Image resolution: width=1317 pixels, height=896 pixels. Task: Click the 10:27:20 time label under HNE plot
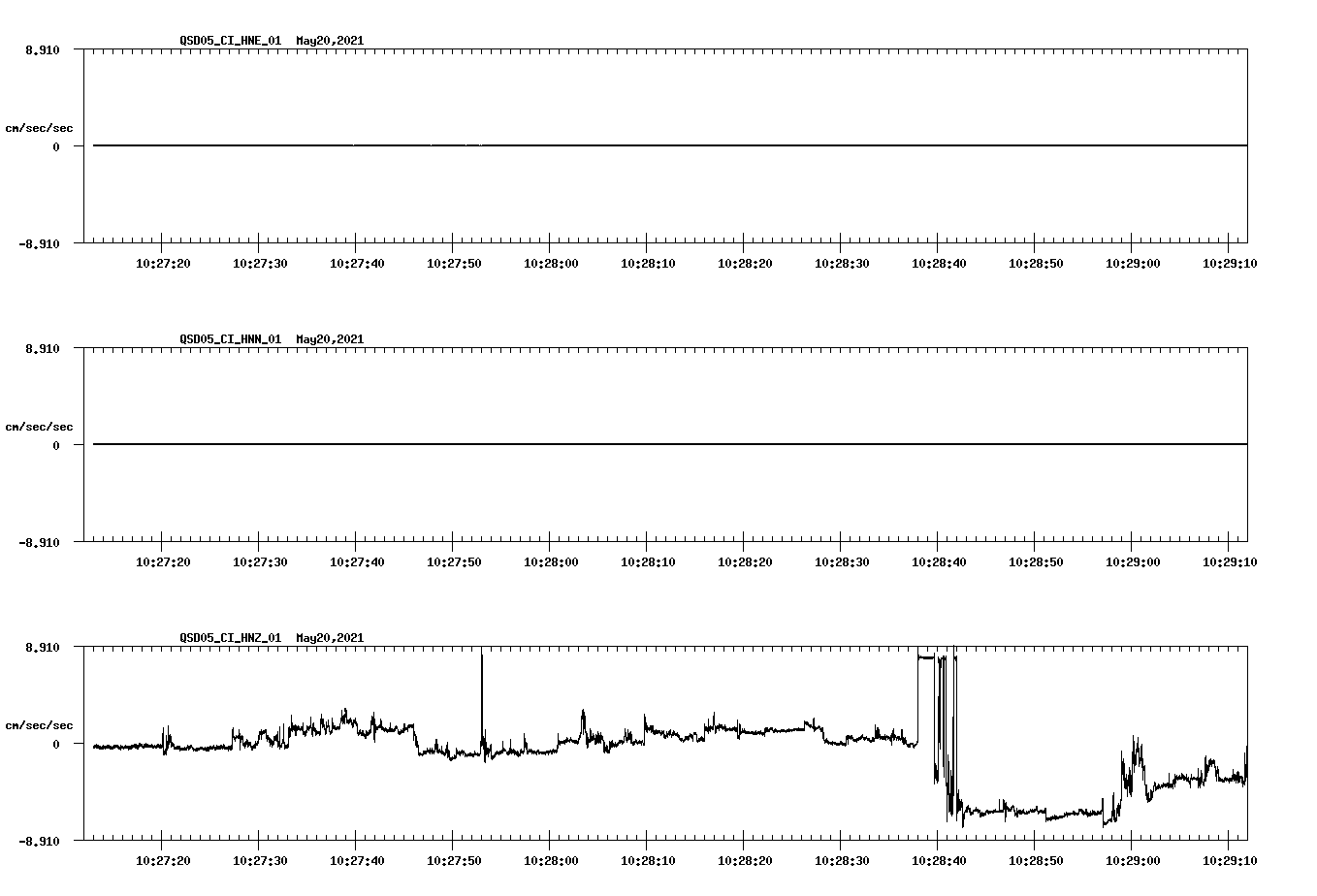click(163, 264)
